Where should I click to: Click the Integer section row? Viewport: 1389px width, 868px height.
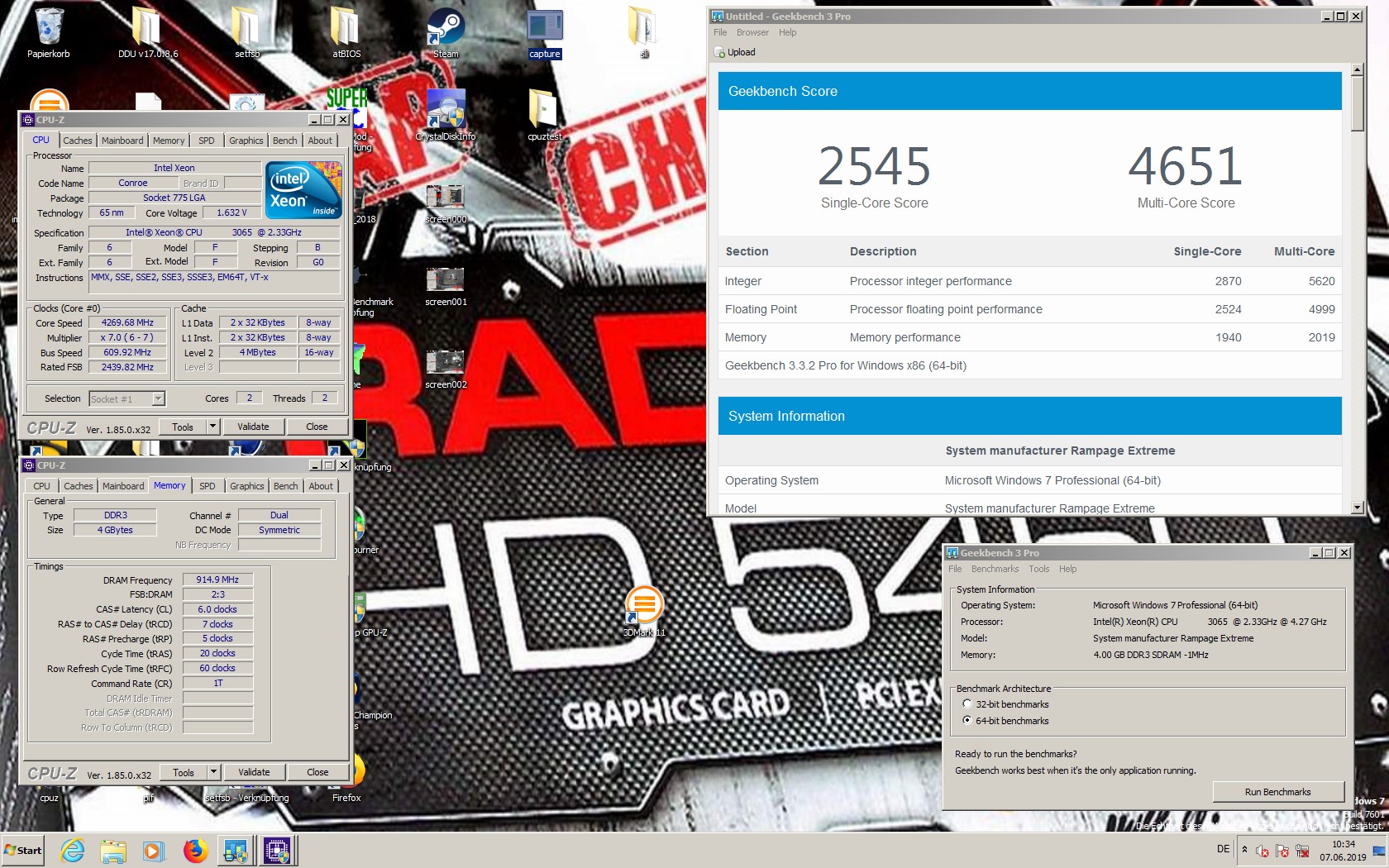click(x=1029, y=281)
